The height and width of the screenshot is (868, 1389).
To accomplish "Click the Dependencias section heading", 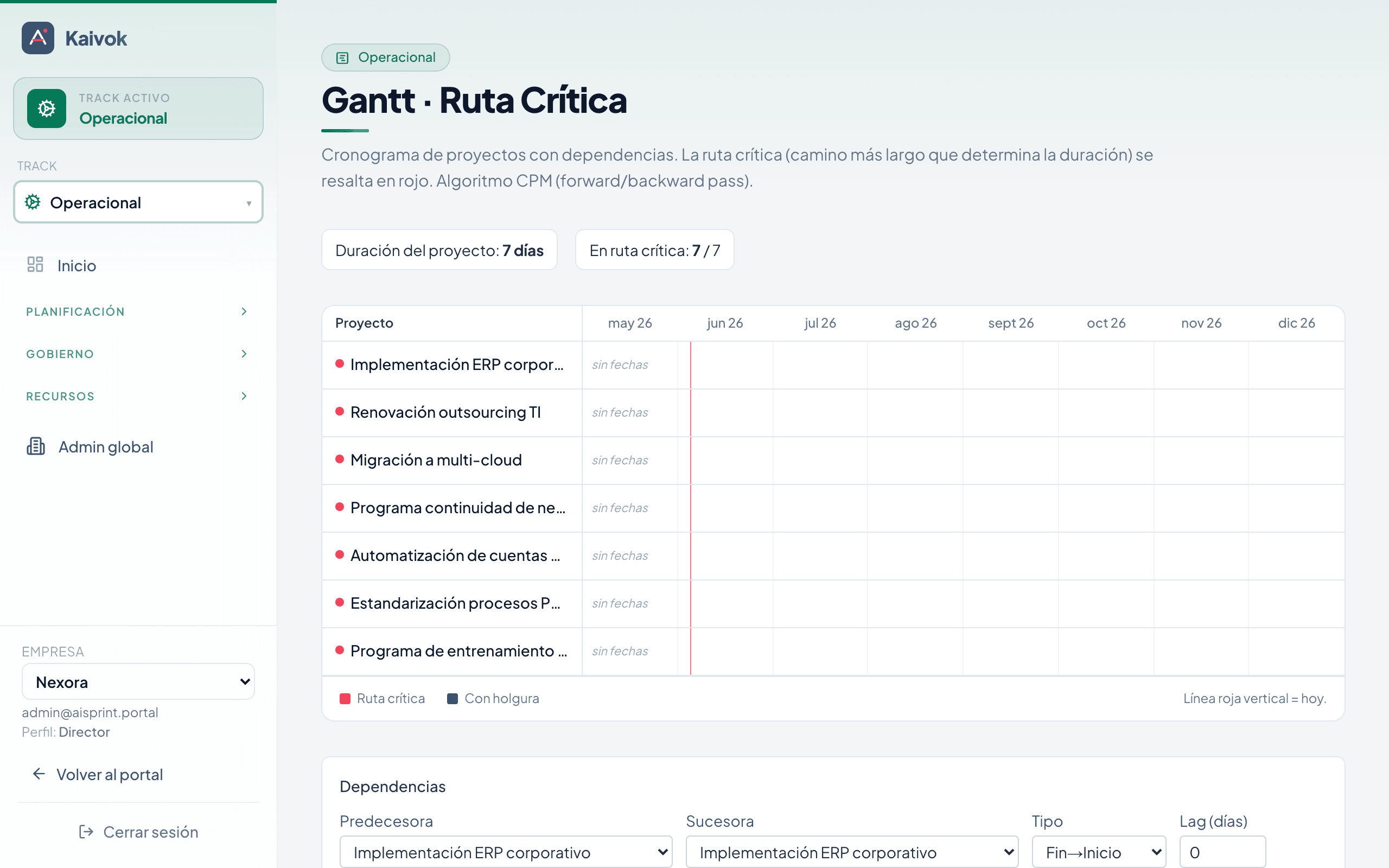I will (393, 787).
